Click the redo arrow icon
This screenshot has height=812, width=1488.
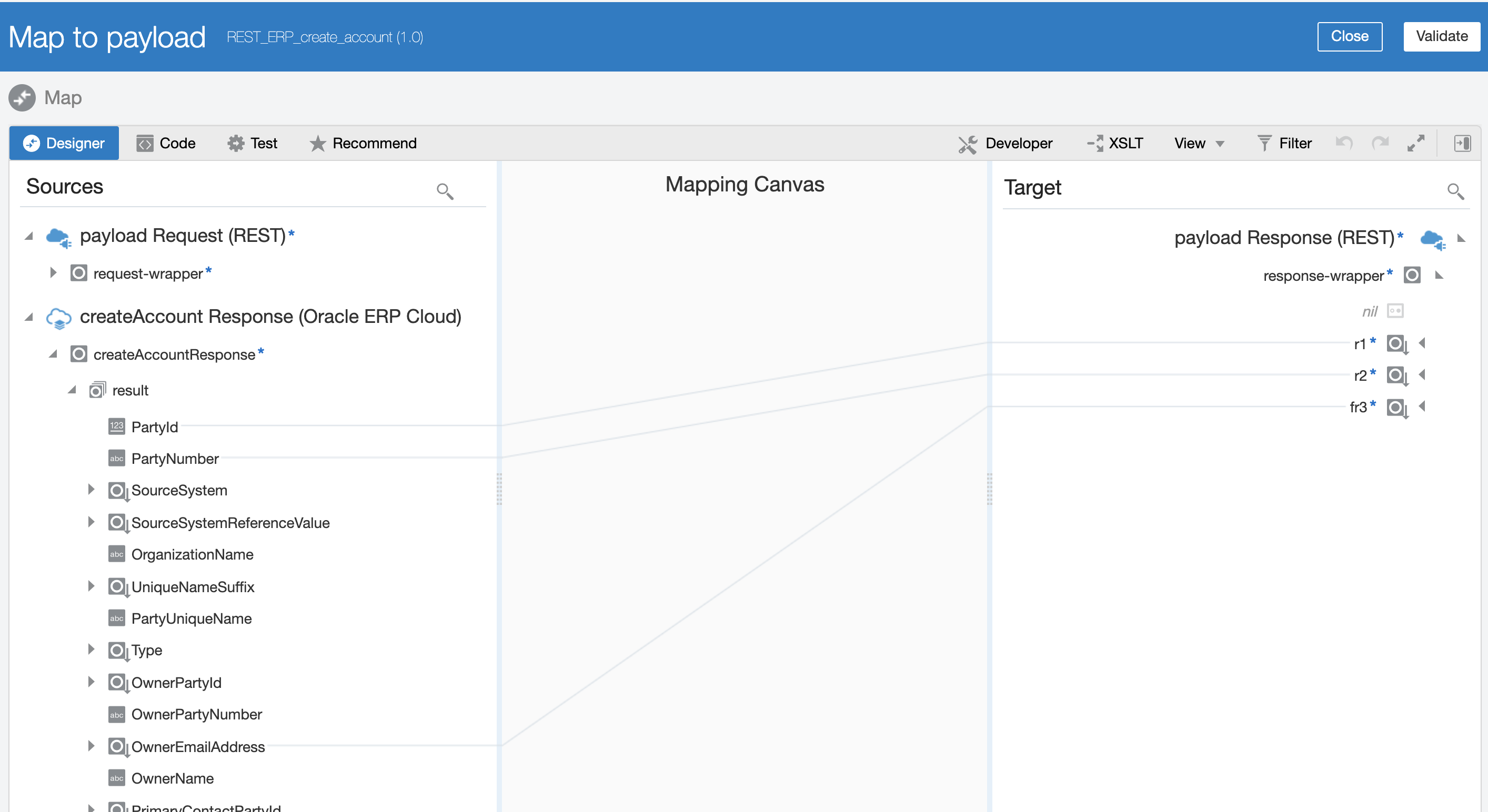[1380, 143]
